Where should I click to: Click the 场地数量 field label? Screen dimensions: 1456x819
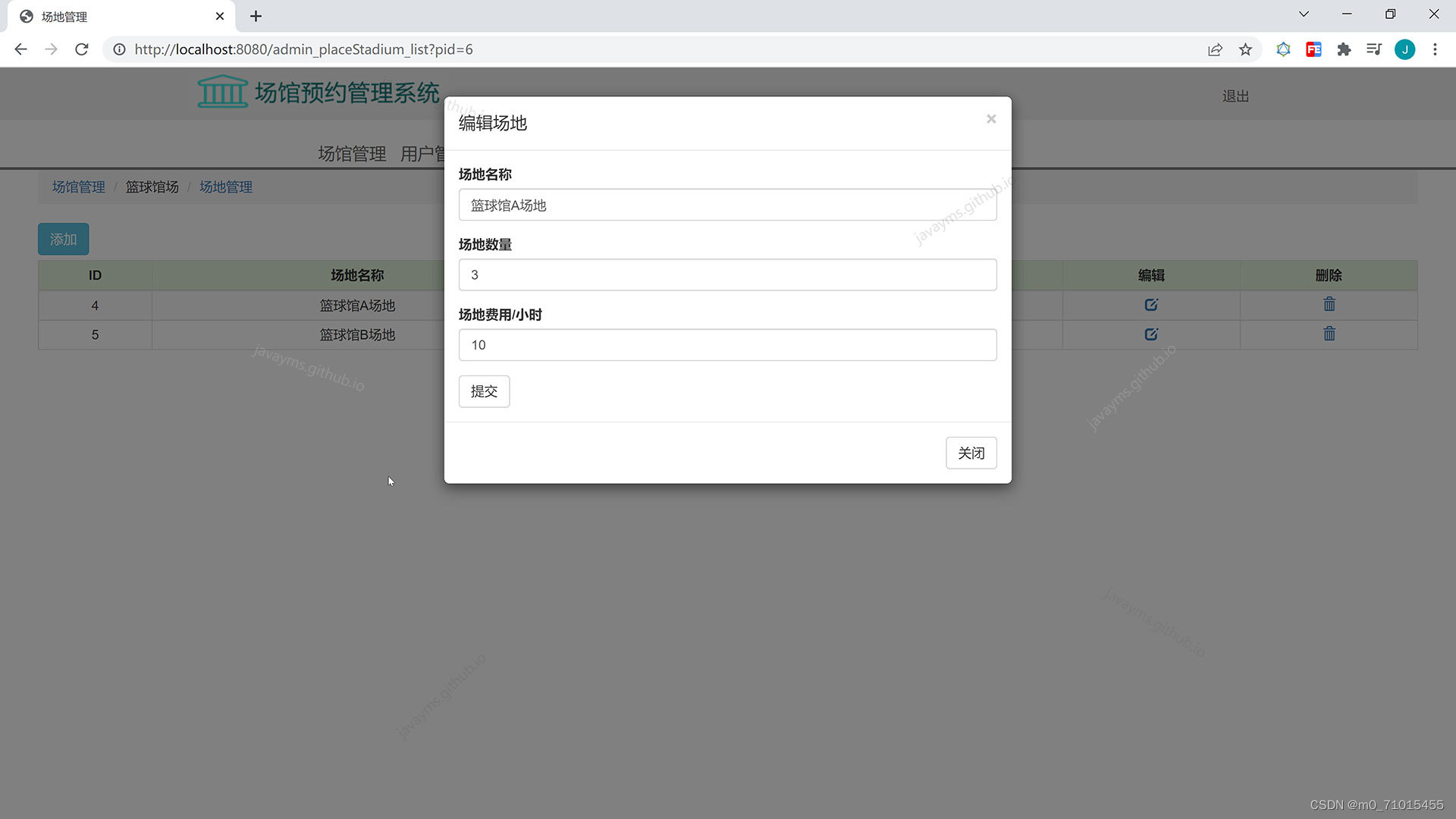pyautogui.click(x=485, y=244)
